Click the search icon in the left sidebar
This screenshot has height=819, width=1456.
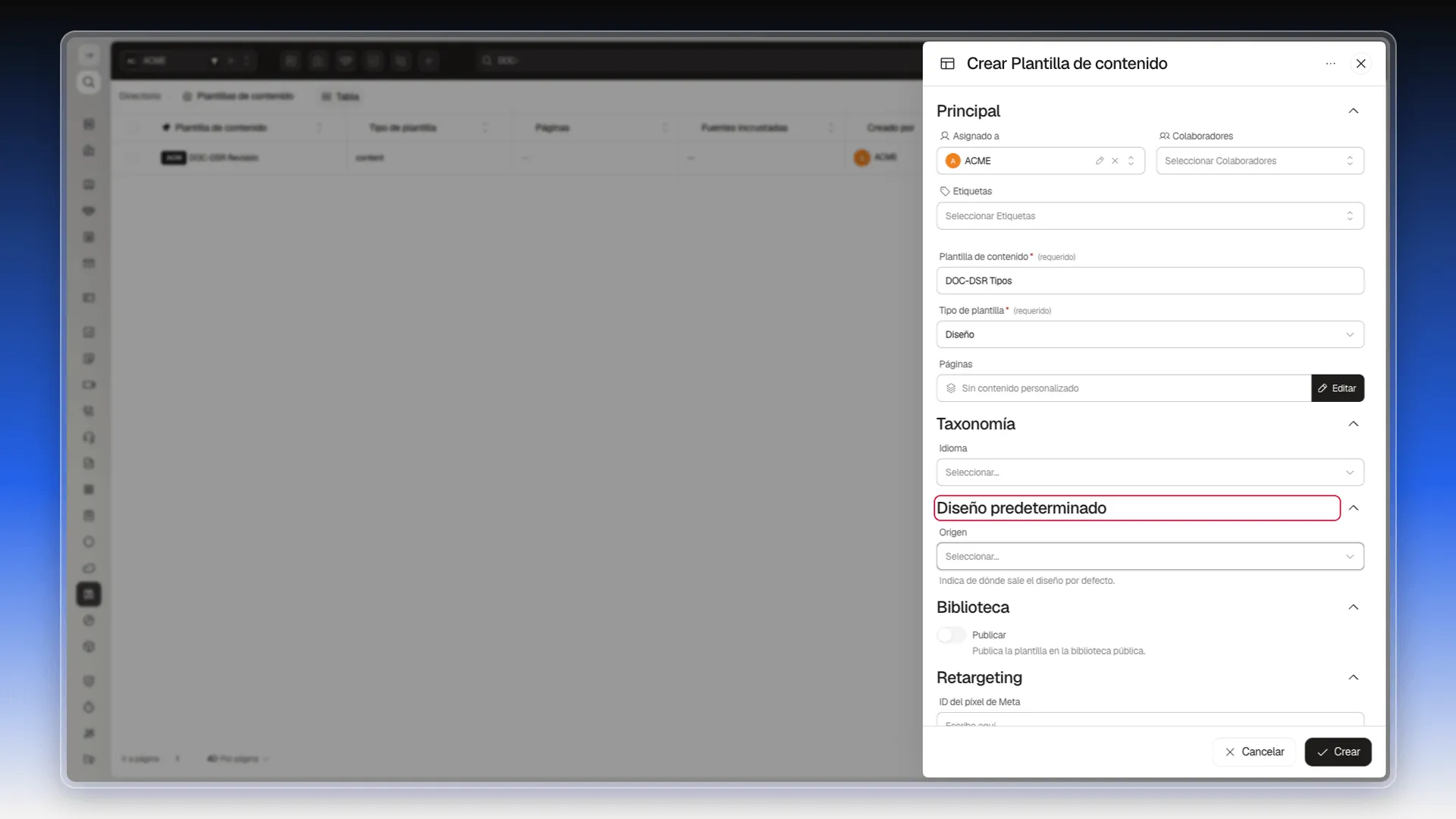point(89,82)
